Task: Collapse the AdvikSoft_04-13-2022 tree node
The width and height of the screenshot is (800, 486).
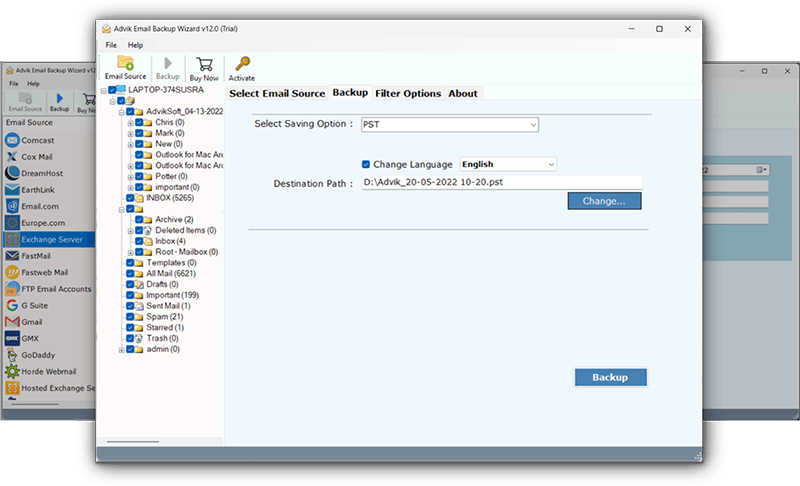Action: [121, 112]
